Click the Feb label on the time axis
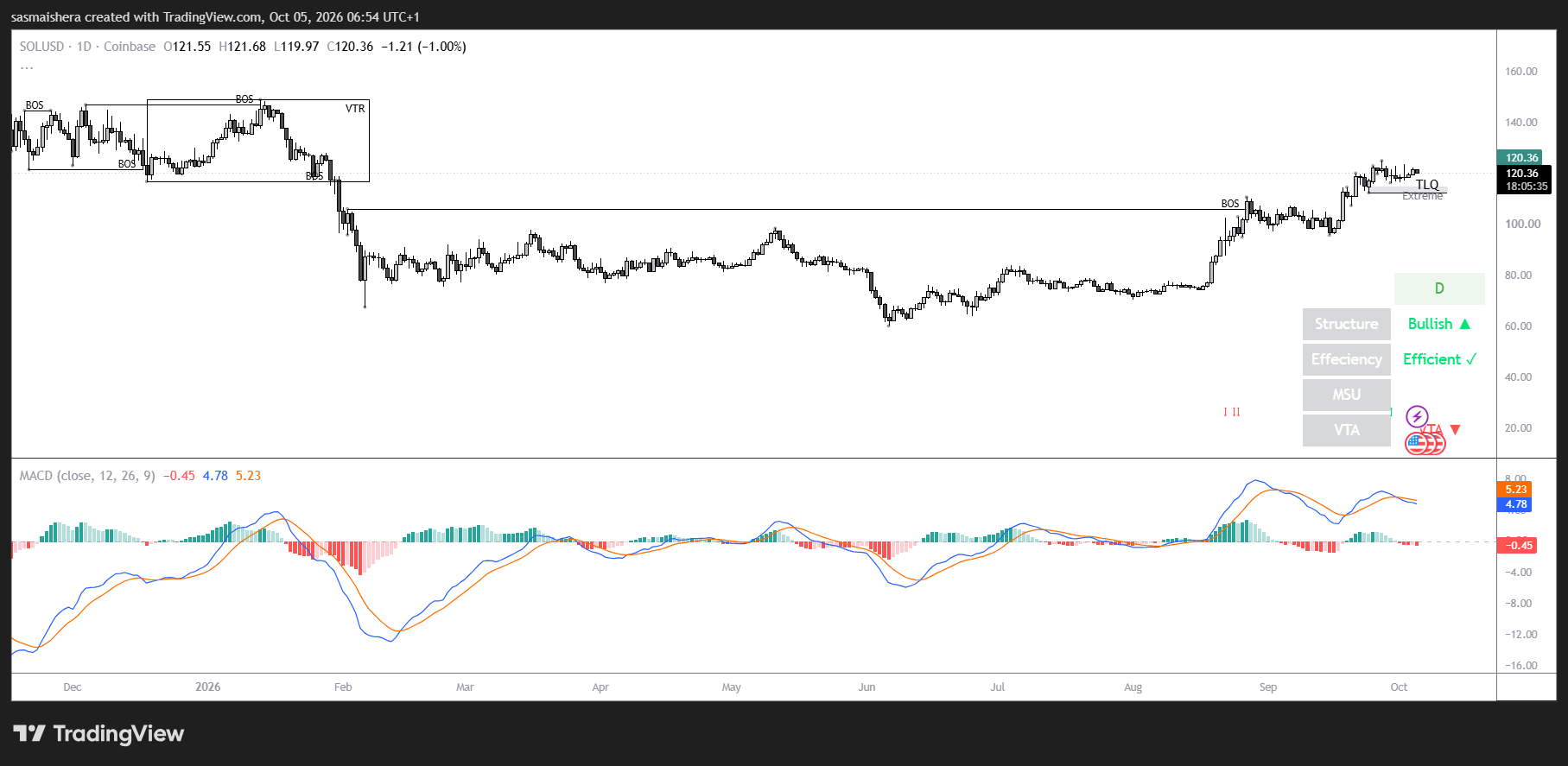Viewport: 1568px width, 766px height. [343, 687]
